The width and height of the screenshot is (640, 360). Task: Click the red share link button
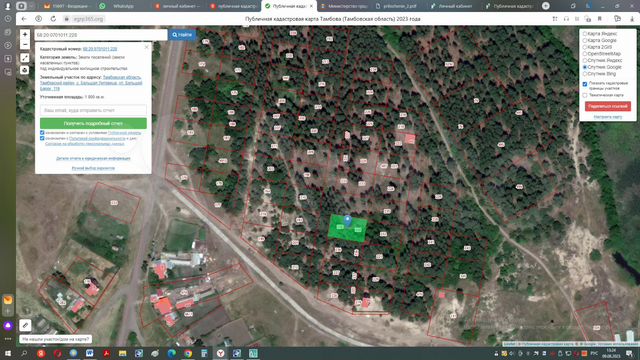click(x=608, y=106)
